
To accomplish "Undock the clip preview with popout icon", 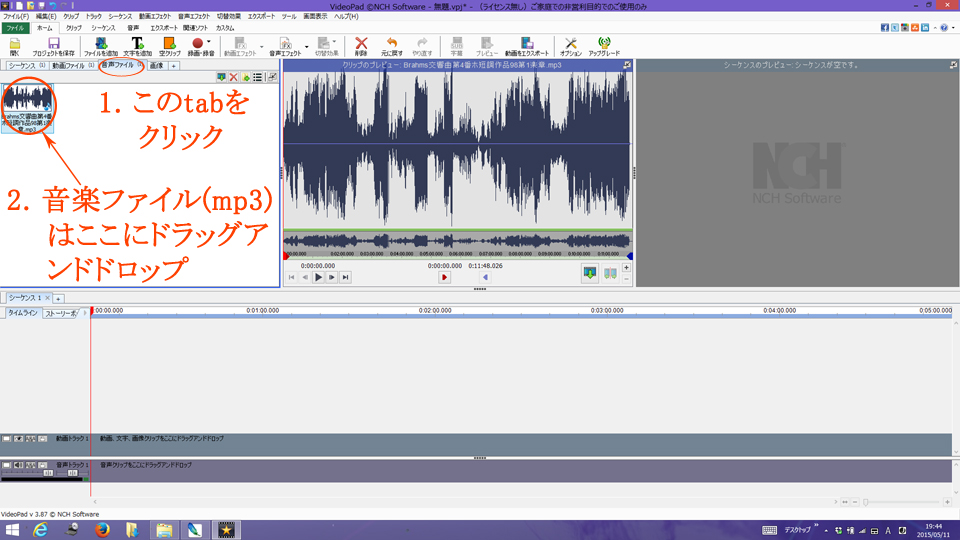I will (x=627, y=64).
